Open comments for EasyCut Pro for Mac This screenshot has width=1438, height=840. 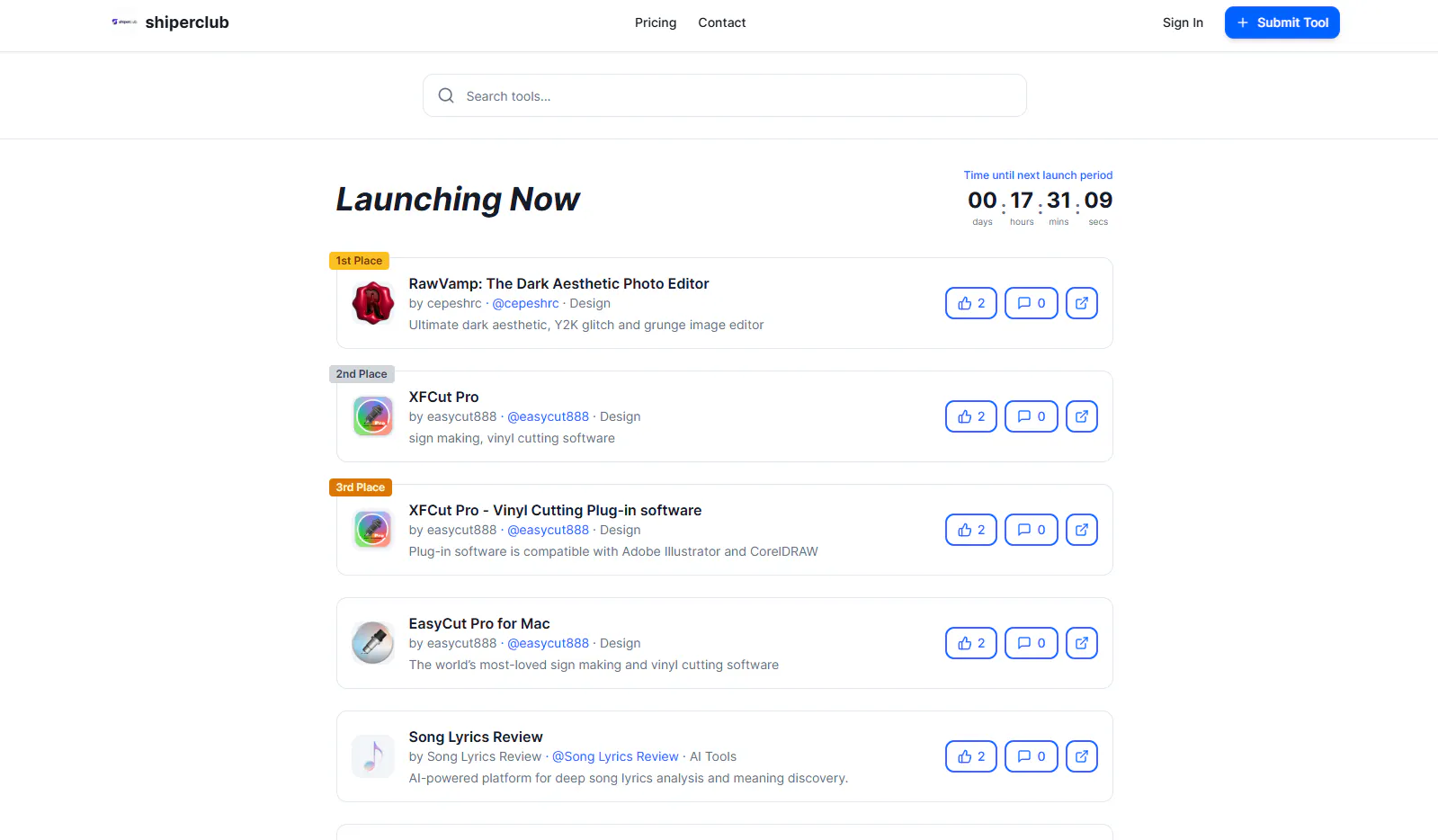pos(1031,643)
